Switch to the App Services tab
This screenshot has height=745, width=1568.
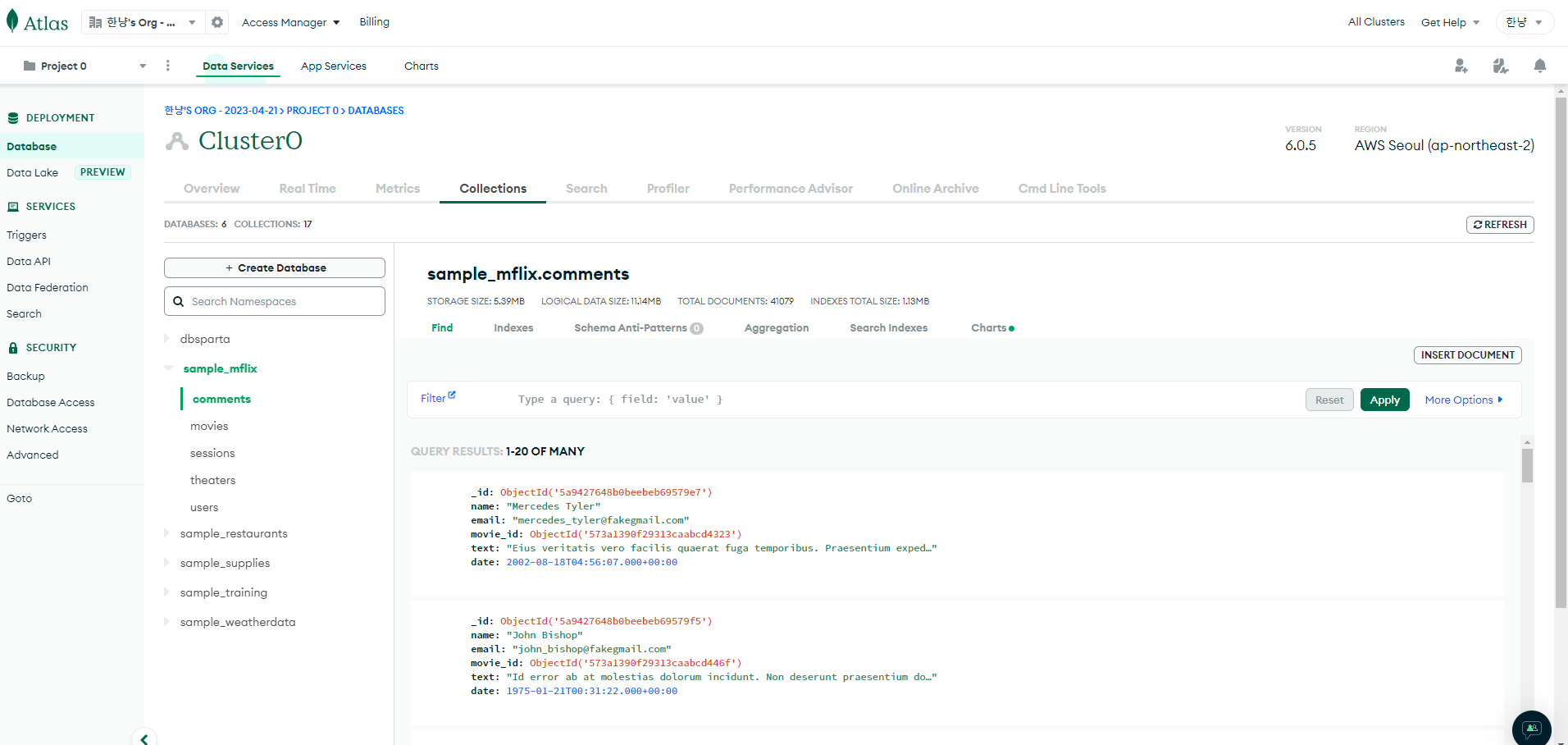pyautogui.click(x=334, y=66)
